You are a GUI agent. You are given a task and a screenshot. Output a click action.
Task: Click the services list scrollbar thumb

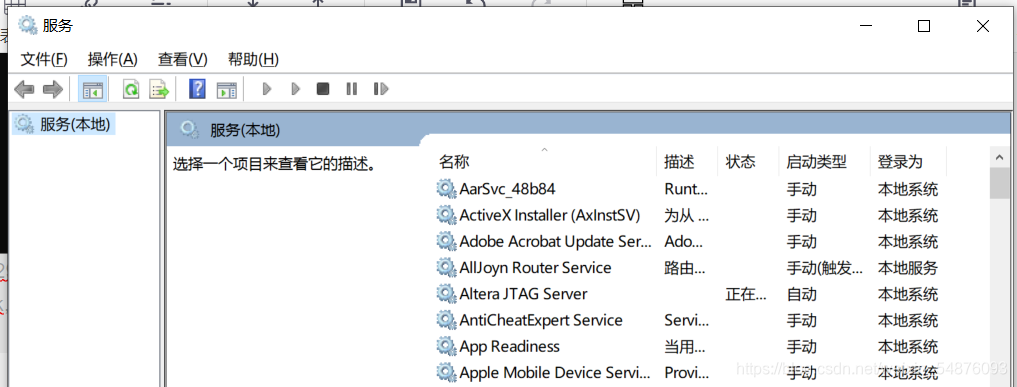[x=999, y=183]
